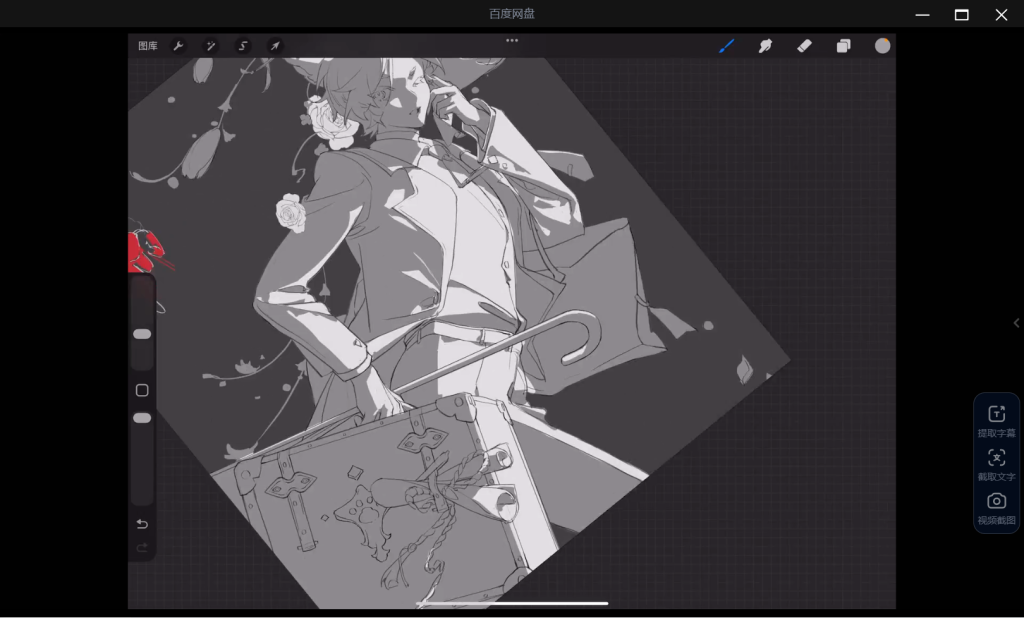Activate the Selection S-shaped tool
1024x618 pixels.
pos(243,46)
